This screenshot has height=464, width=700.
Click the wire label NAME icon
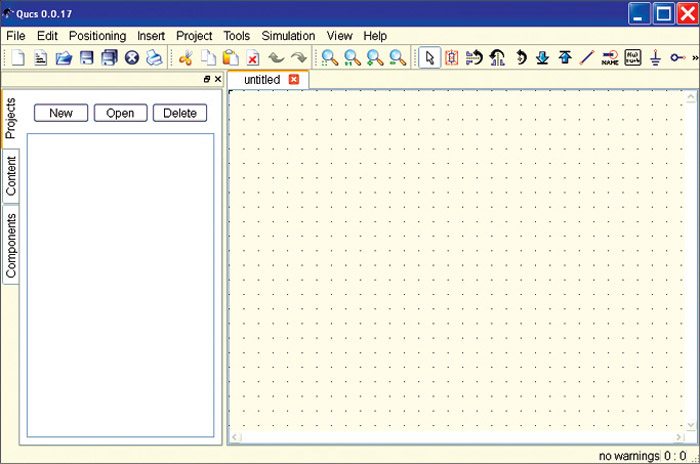coord(610,58)
